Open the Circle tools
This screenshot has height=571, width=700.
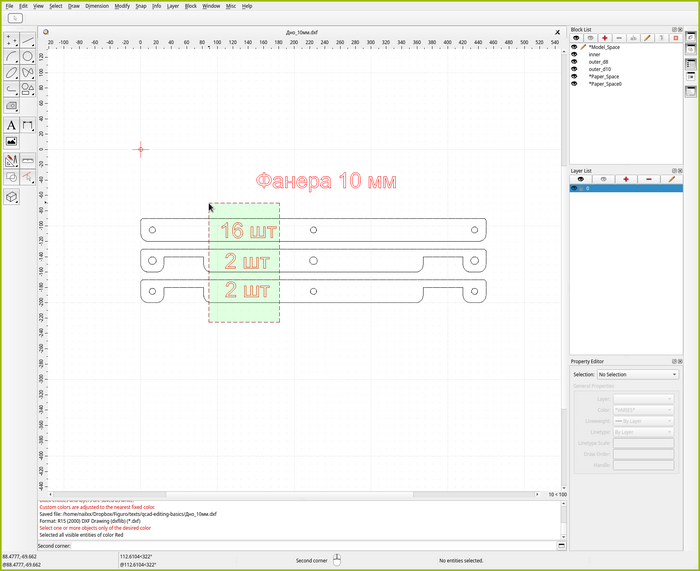click(x=27, y=57)
